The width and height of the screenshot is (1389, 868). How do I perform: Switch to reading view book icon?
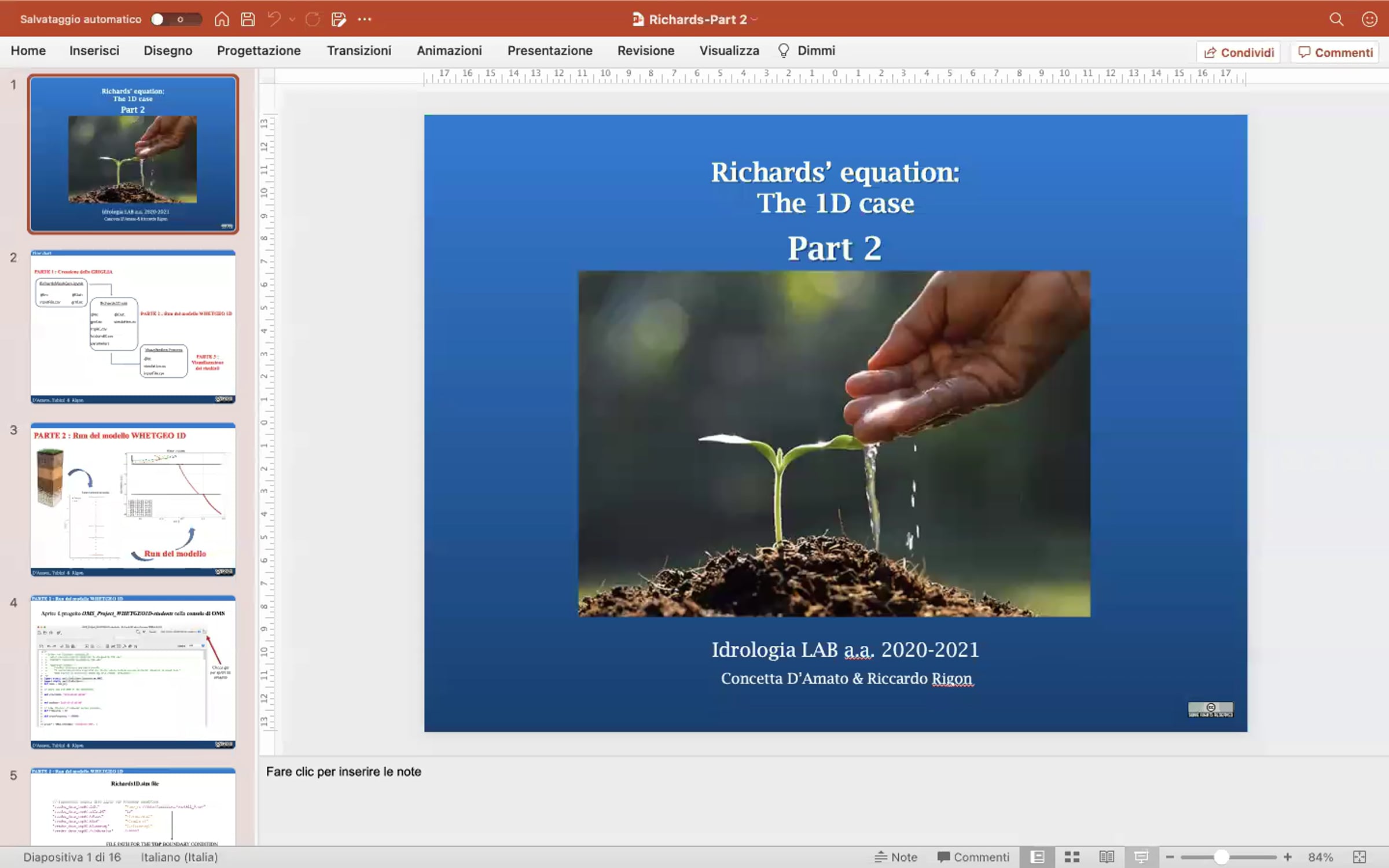pyautogui.click(x=1107, y=857)
